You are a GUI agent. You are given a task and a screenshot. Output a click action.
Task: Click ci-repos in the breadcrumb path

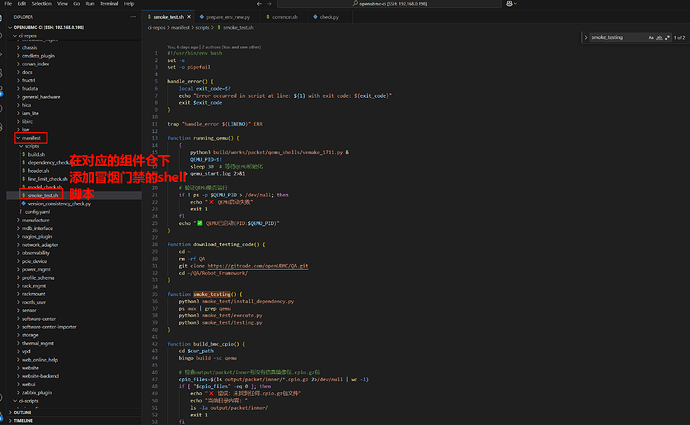pos(156,27)
